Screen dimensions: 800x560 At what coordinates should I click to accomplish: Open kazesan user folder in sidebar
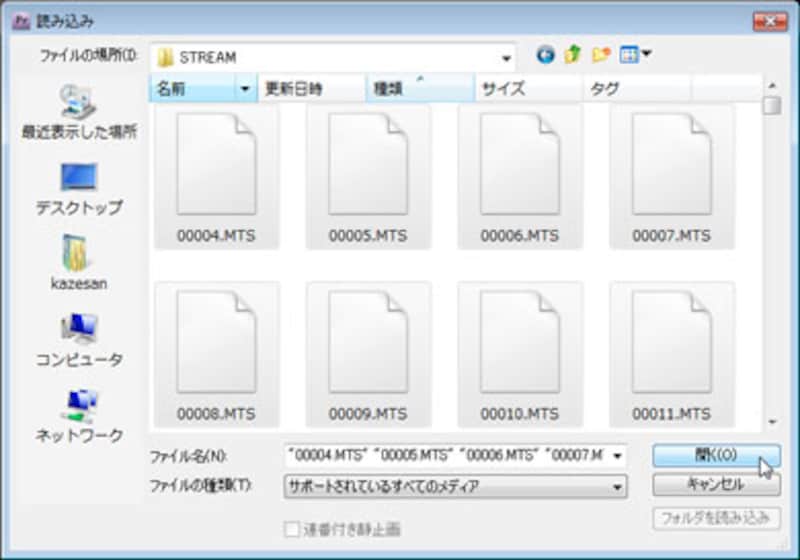[79, 263]
